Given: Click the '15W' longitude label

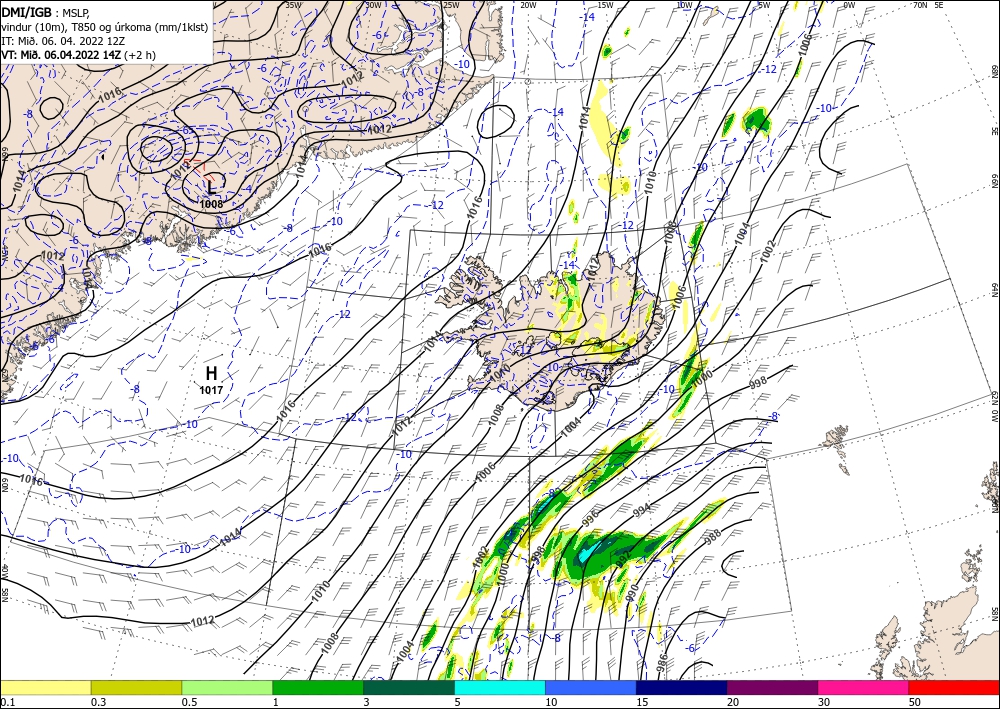Looking at the screenshot, I should (x=605, y=5).
